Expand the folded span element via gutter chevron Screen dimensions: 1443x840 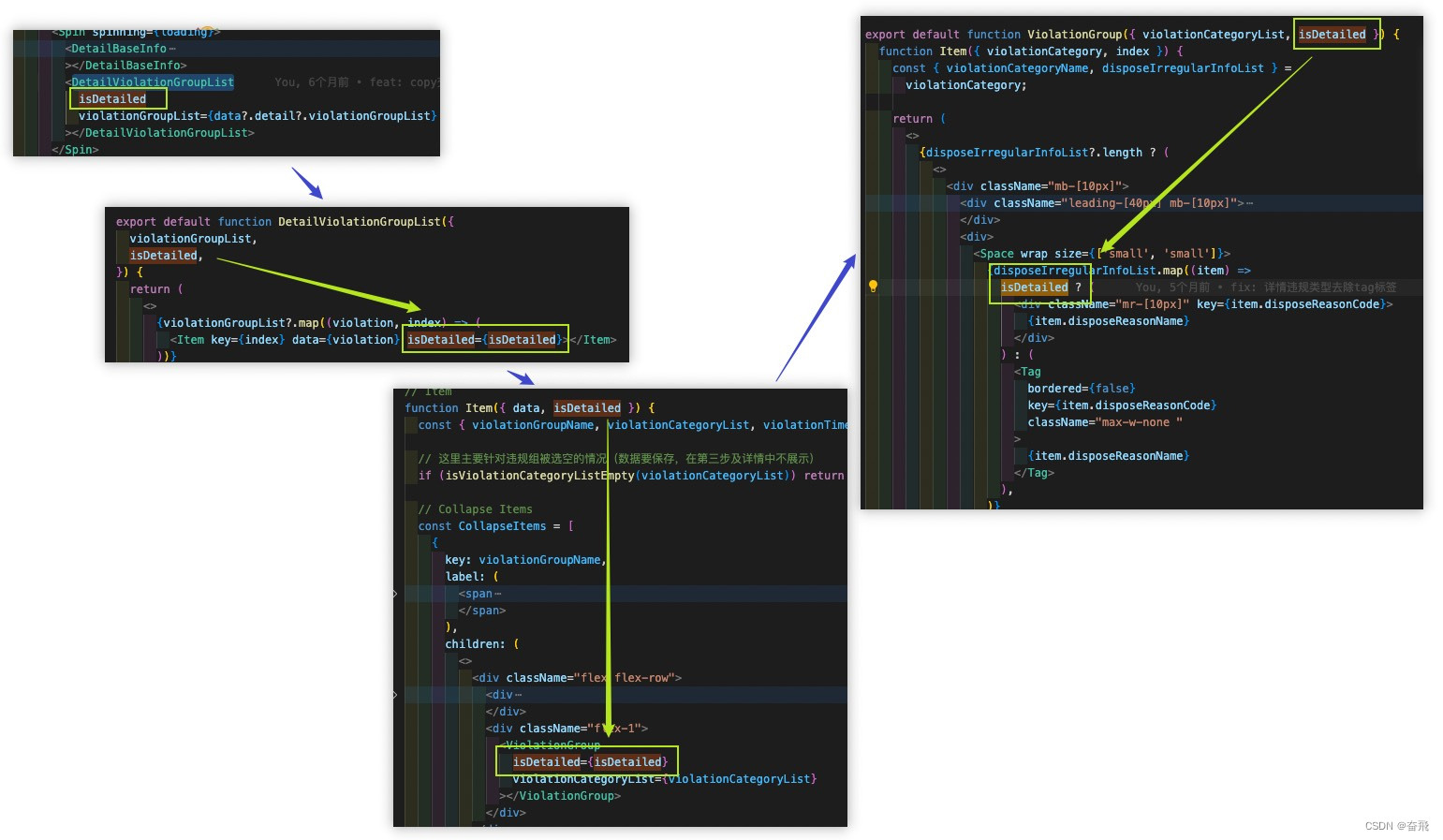coord(394,594)
